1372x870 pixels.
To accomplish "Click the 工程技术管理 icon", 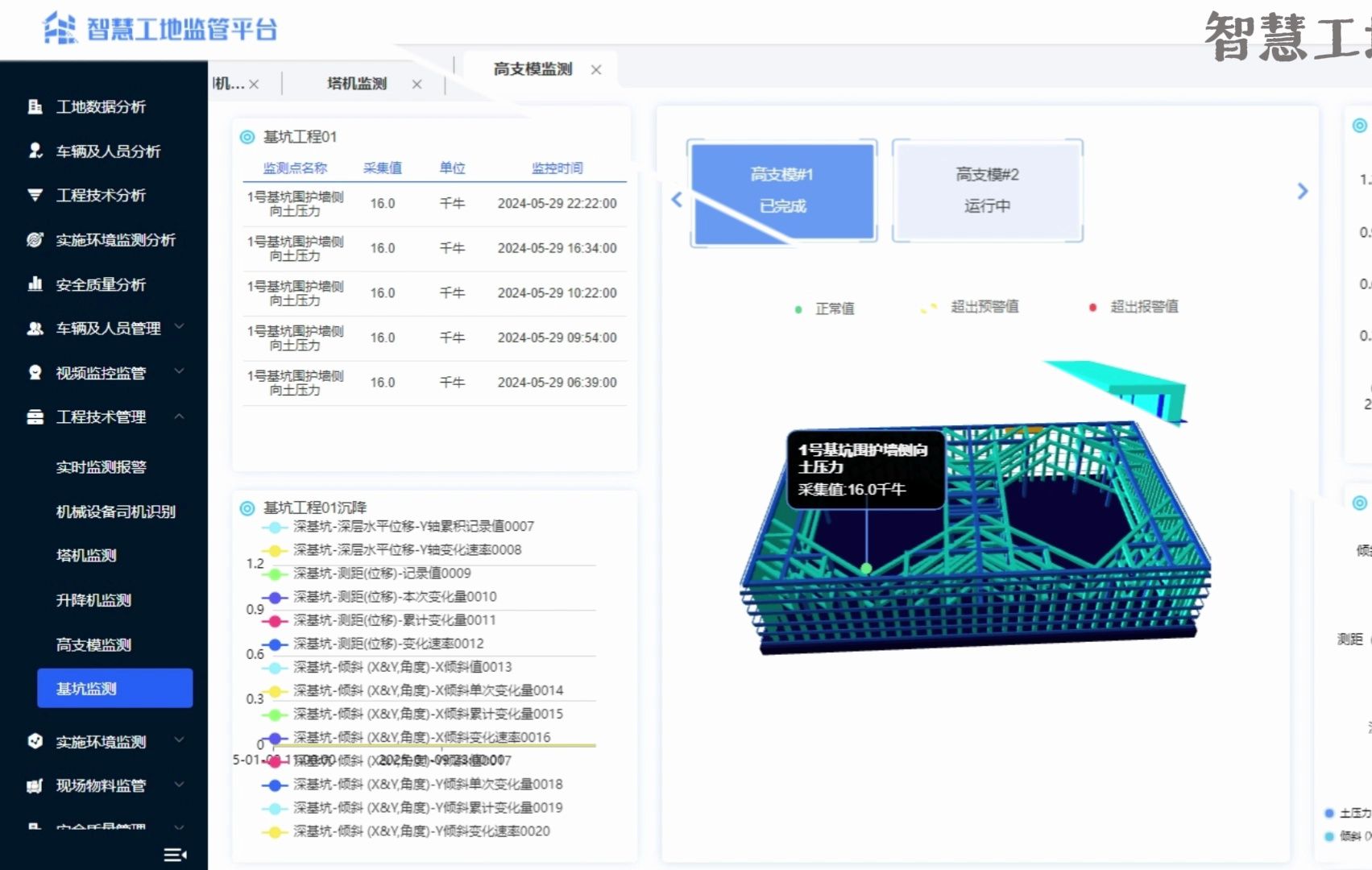I will tap(35, 416).
